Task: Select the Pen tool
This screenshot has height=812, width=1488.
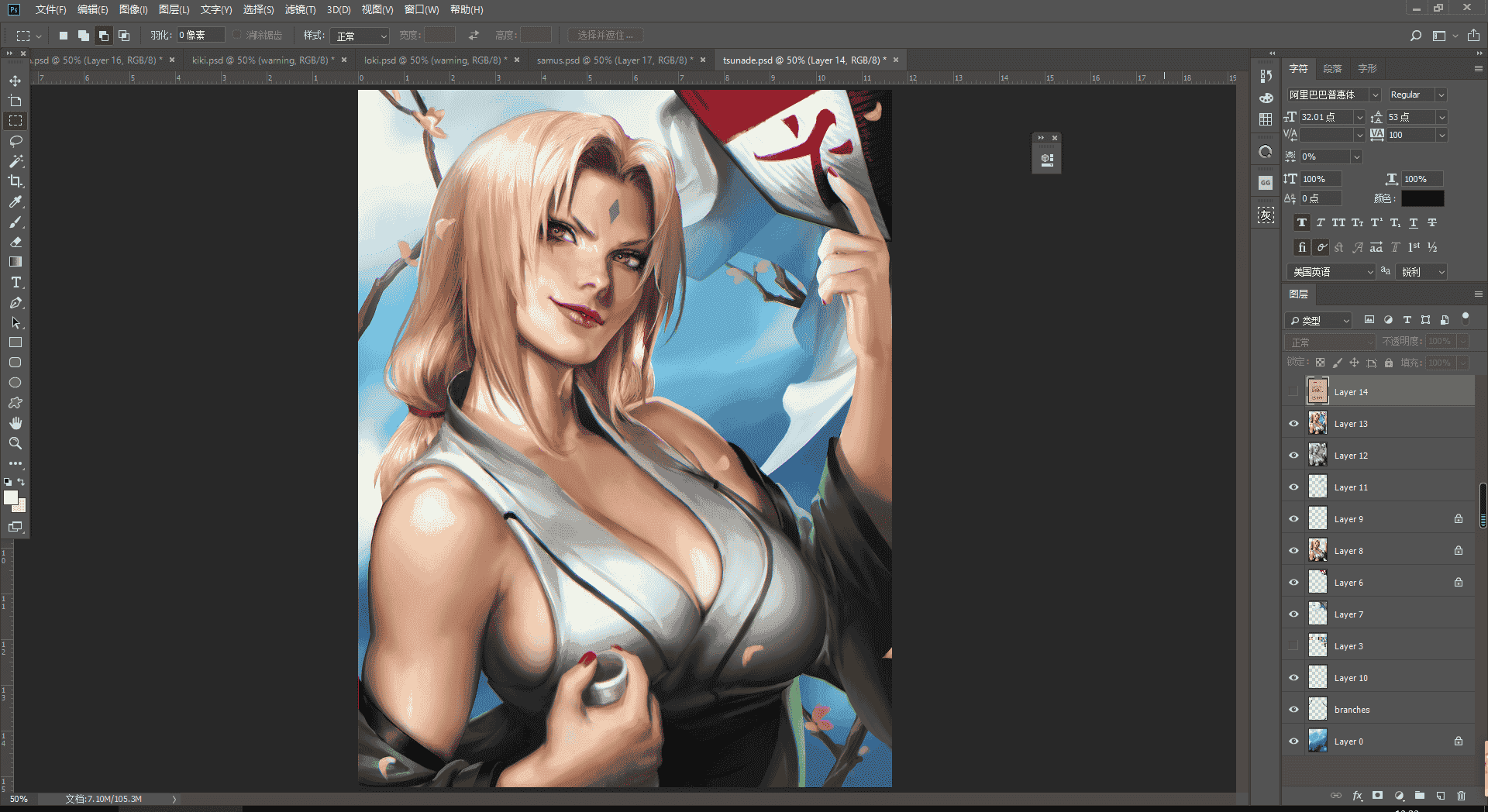Action: 15,302
